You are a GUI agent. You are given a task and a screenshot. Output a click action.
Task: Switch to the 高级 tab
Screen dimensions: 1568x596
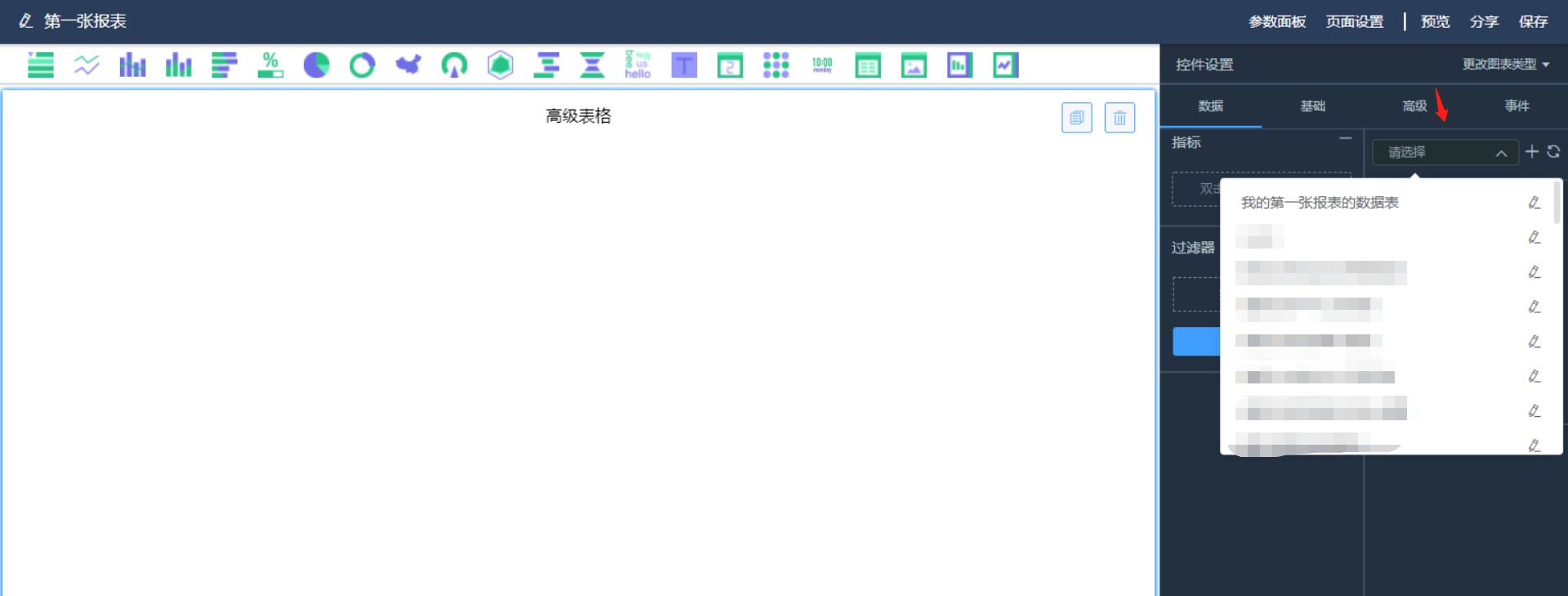pos(1414,105)
